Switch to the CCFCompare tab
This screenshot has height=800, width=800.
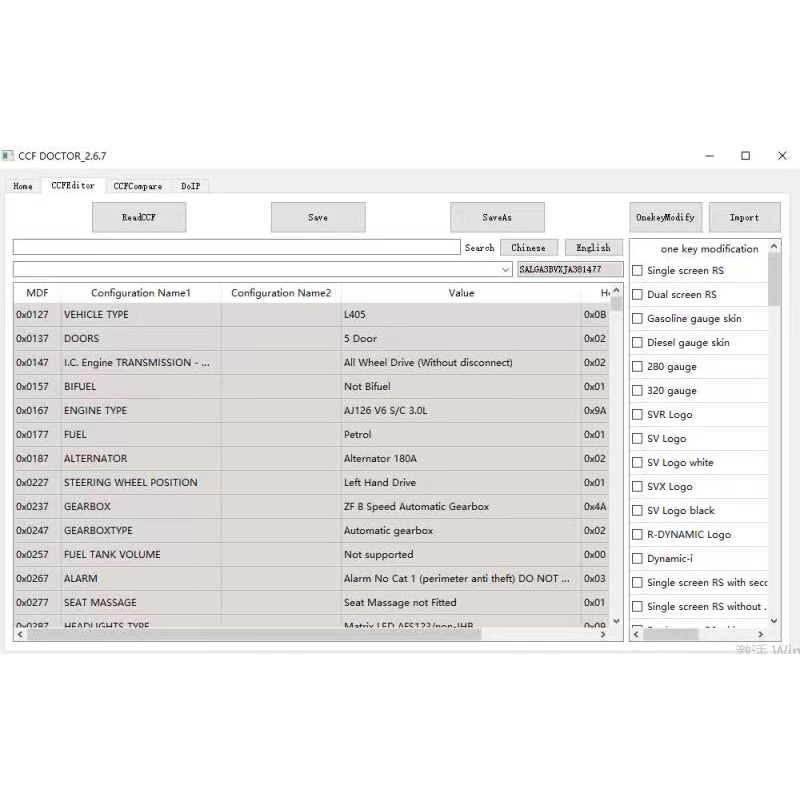(138, 186)
